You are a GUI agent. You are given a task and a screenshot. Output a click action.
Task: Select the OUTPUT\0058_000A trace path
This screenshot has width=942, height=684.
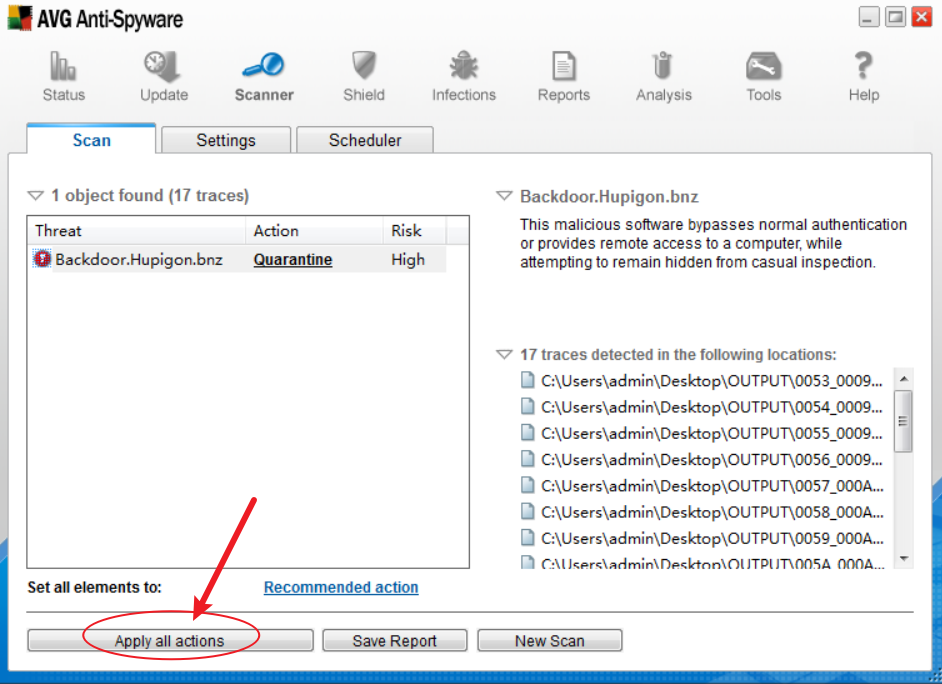712,512
